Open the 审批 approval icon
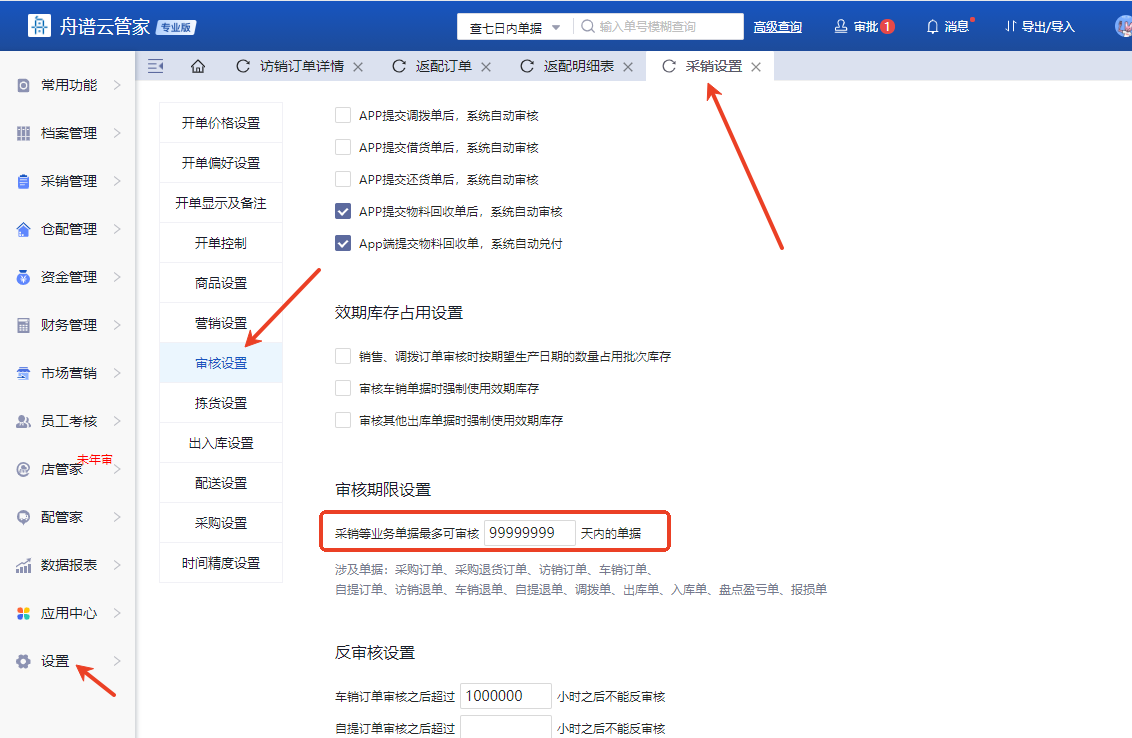The height and width of the screenshot is (738, 1132). [x=841, y=27]
